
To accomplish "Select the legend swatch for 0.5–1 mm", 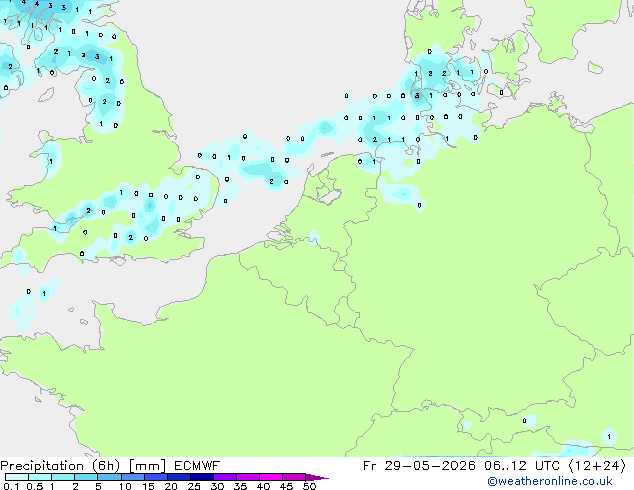I will tap(40, 477).
